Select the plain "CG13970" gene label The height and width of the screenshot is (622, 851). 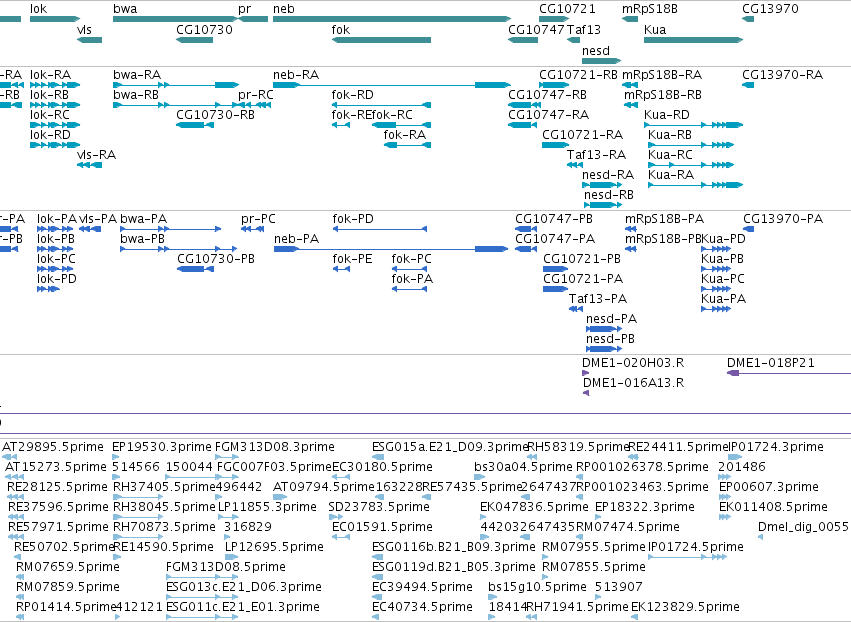coord(770,9)
